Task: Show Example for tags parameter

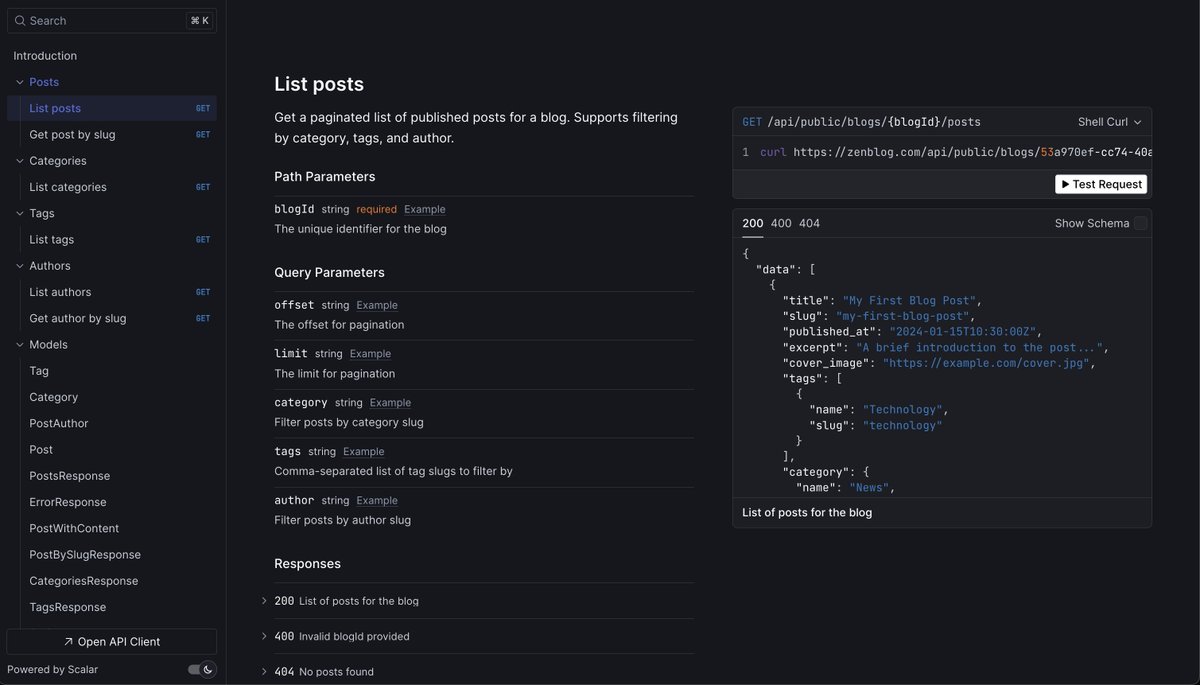Action: point(363,452)
